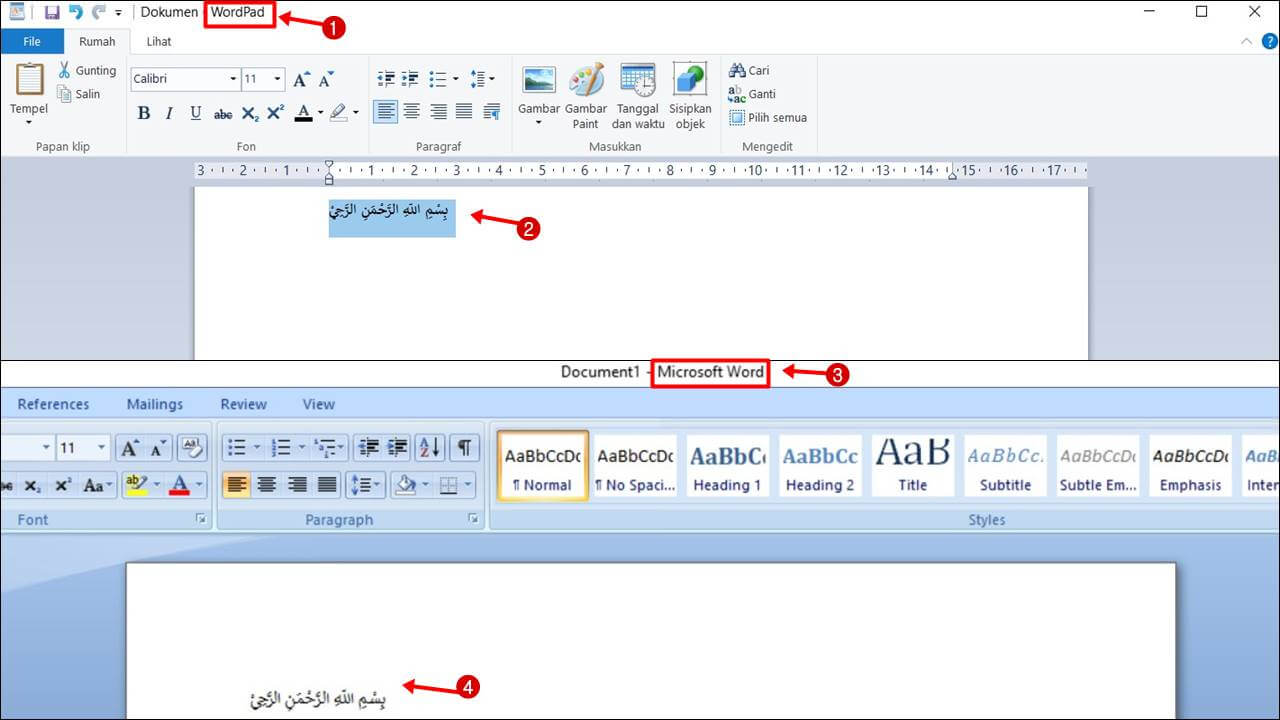1280x720 pixels.
Task: Open File tab in WordPad
Action: point(32,41)
